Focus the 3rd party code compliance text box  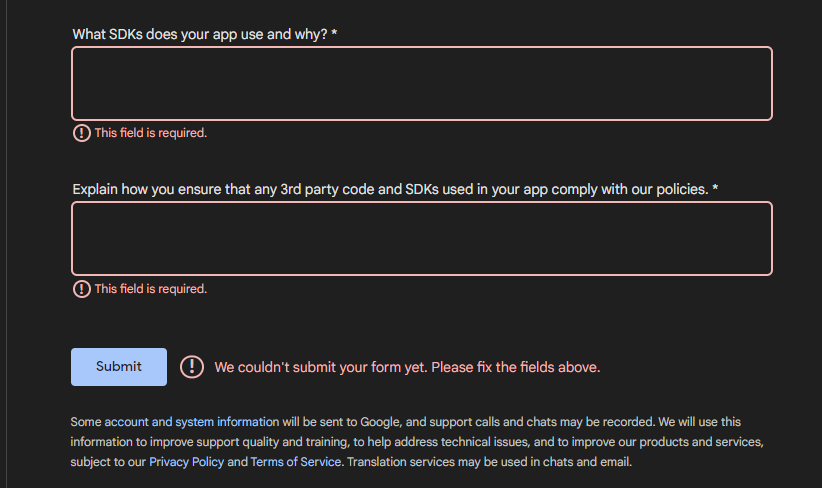[421, 239]
